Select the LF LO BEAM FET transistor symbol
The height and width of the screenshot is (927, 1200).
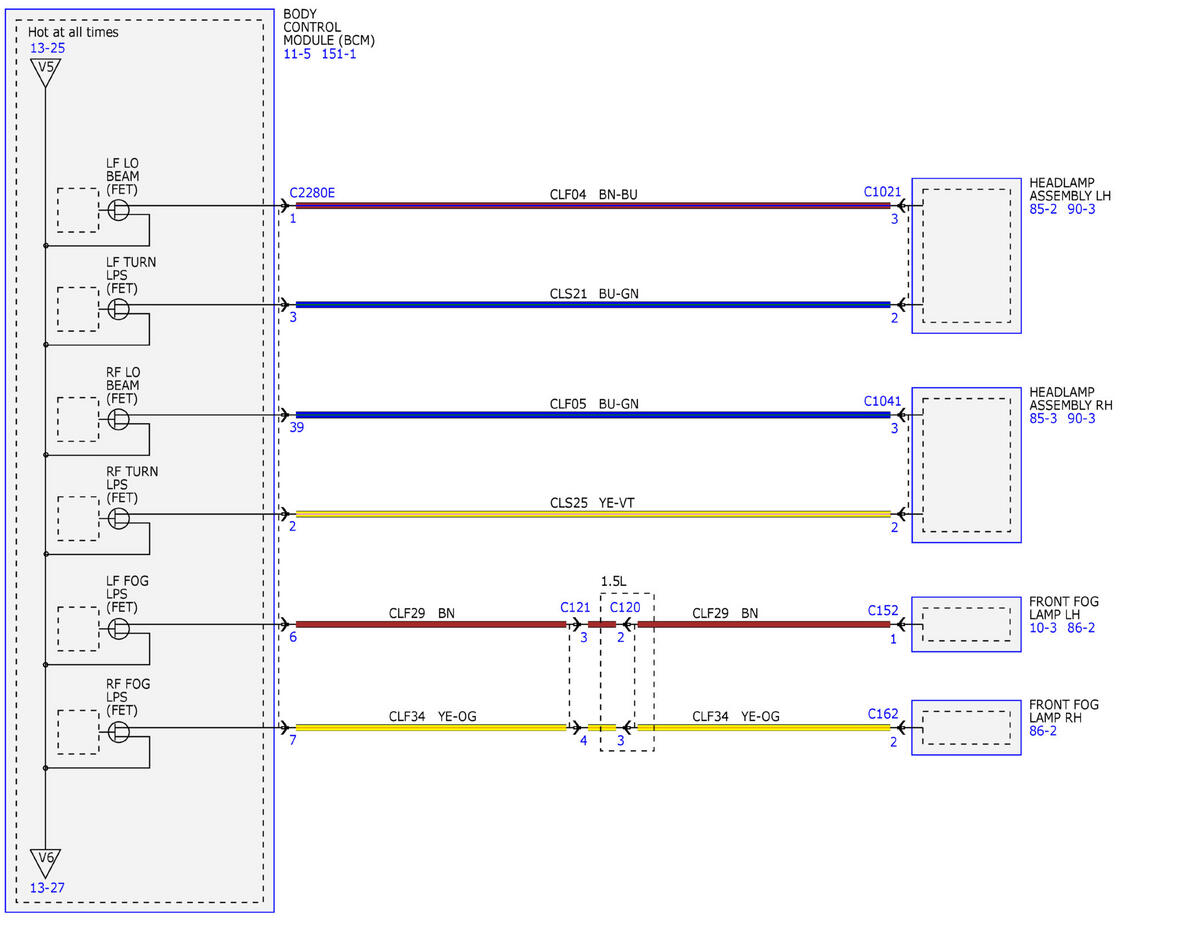[119, 209]
